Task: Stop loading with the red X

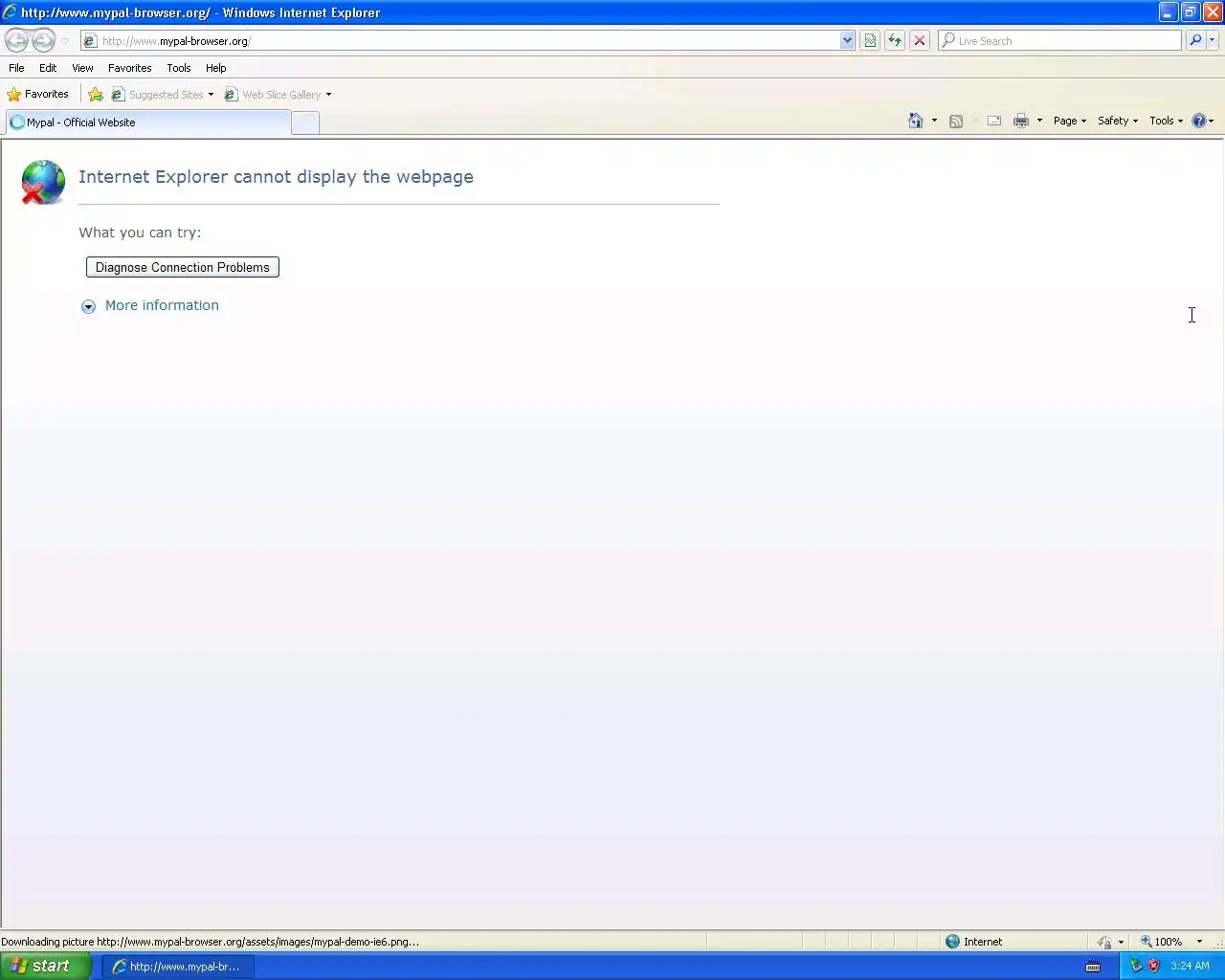Action: (920, 41)
